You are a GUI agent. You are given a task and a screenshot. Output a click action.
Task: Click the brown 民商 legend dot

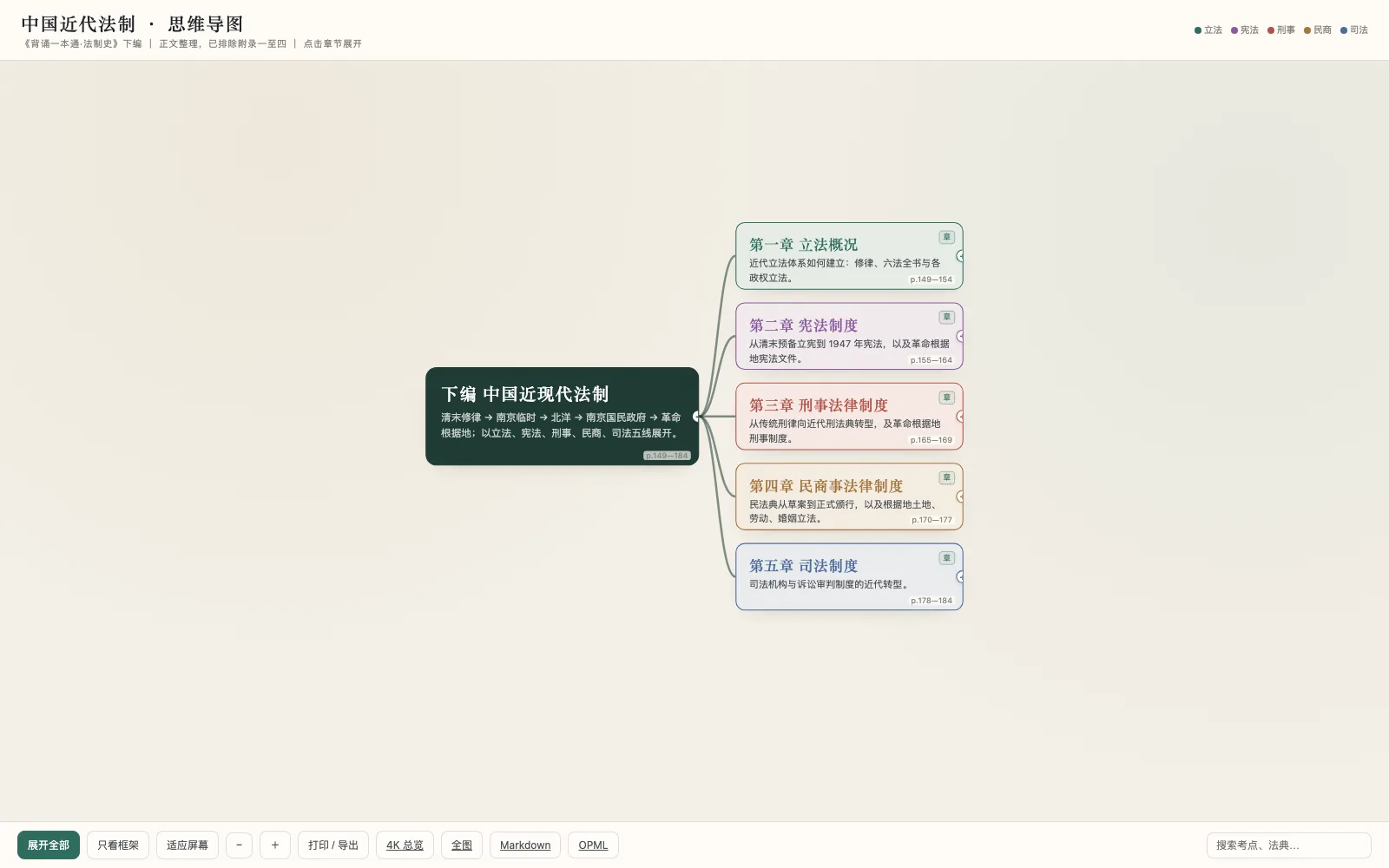pyautogui.click(x=1307, y=30)
